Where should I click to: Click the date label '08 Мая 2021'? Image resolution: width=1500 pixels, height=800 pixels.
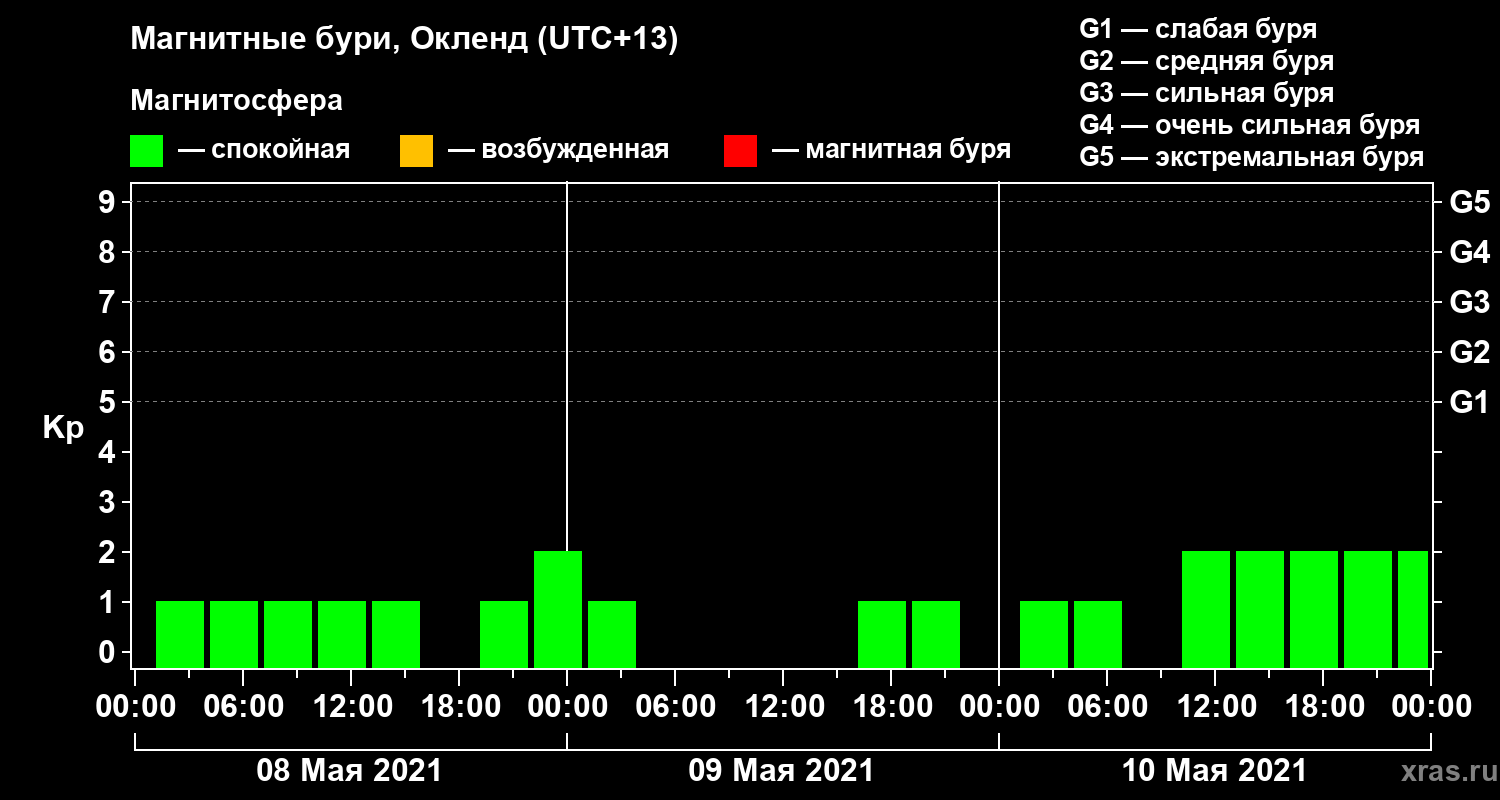click(349, 771)
